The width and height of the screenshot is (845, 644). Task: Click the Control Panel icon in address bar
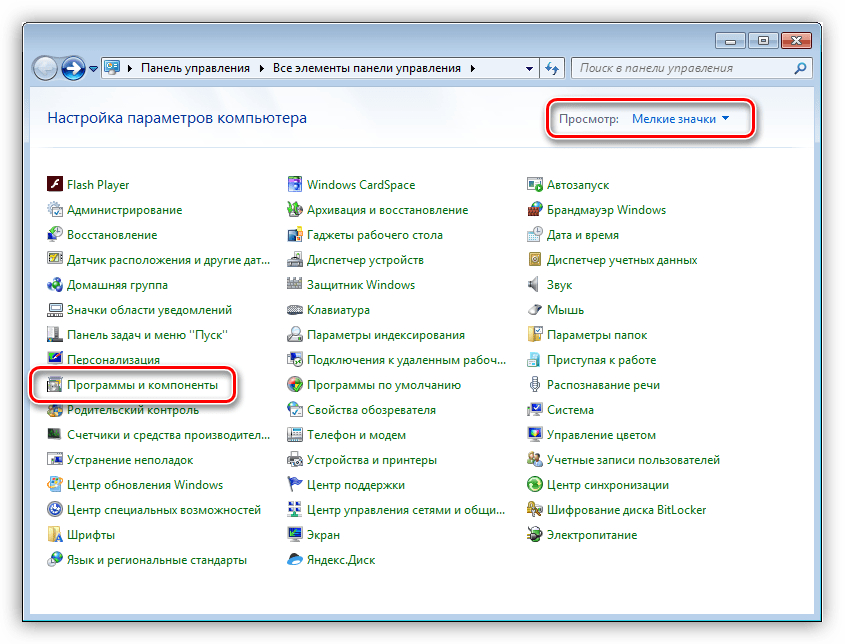click(112, 67)
